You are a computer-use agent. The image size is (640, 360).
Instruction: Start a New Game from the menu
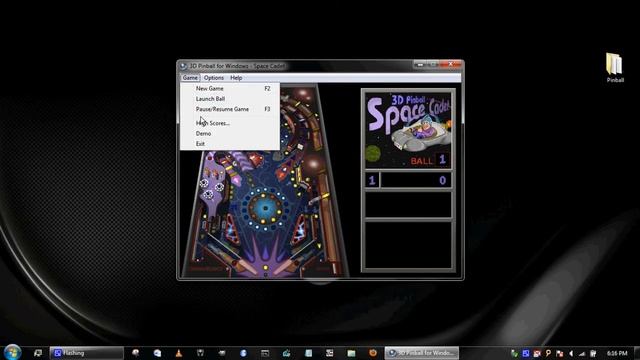(x=230, y=88)
